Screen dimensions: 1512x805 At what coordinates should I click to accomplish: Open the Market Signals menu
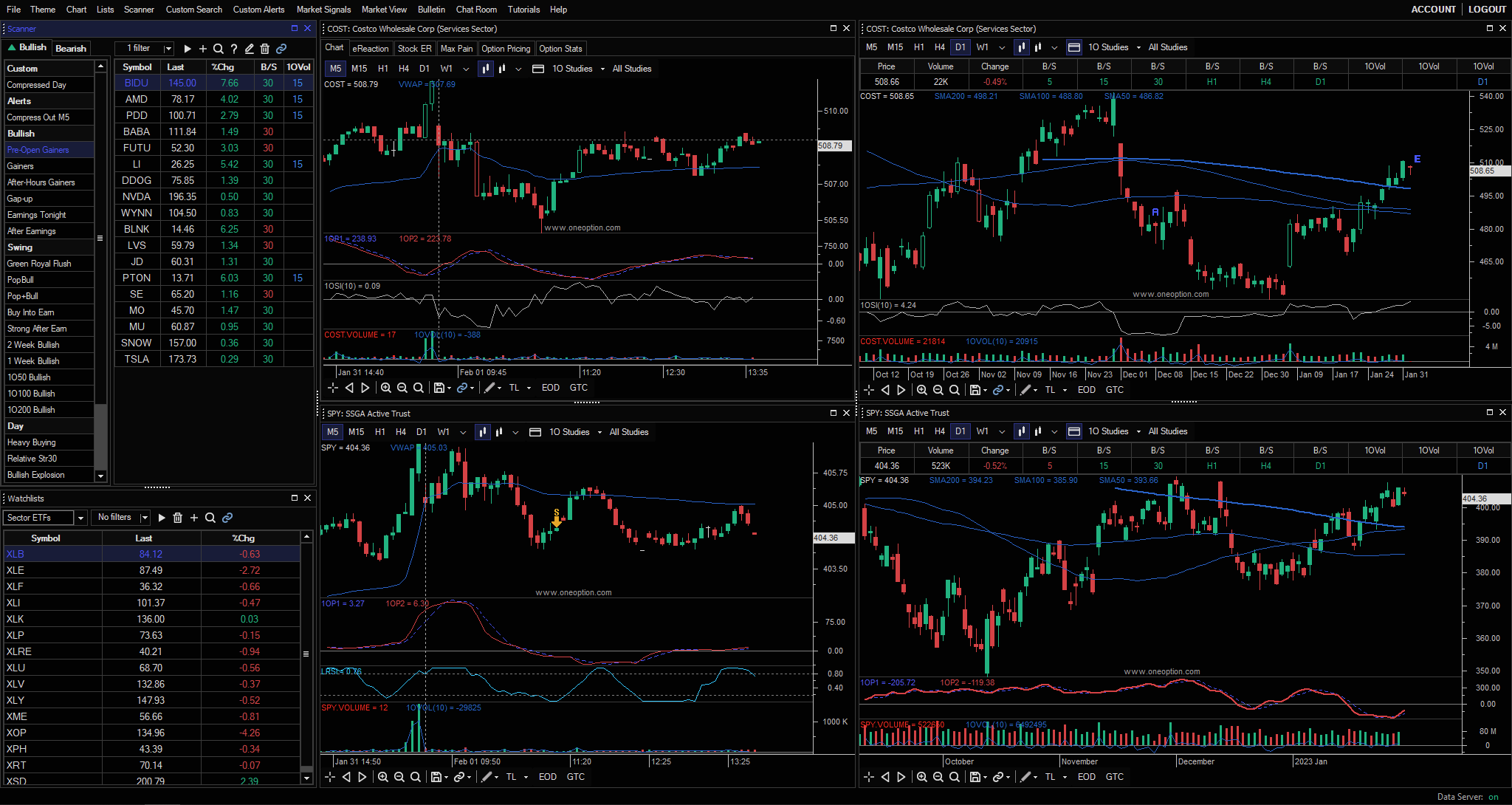[323, 10]
